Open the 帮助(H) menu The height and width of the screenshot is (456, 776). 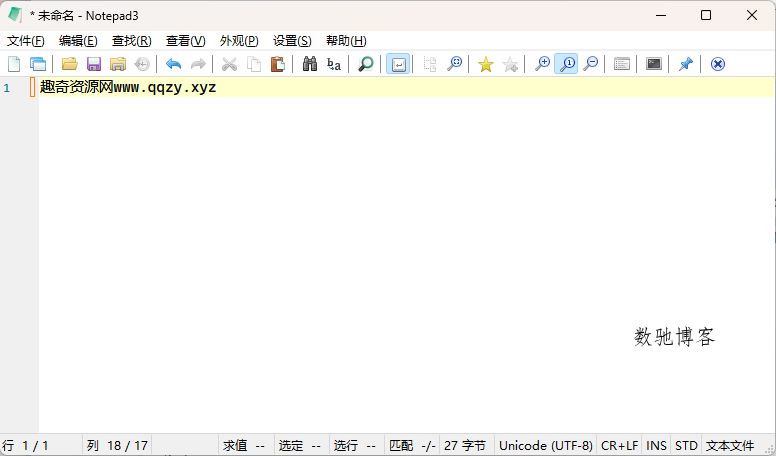[x=346, y=41]
